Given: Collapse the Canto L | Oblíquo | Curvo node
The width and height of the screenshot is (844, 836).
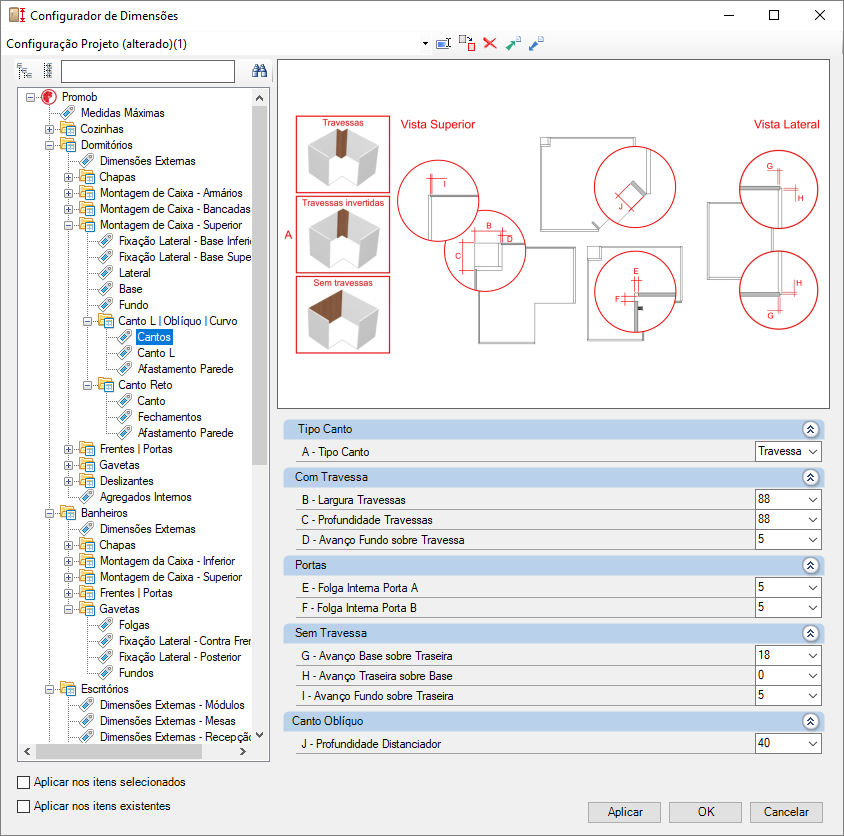Looking at the screenshot, I should click(87, 321).
